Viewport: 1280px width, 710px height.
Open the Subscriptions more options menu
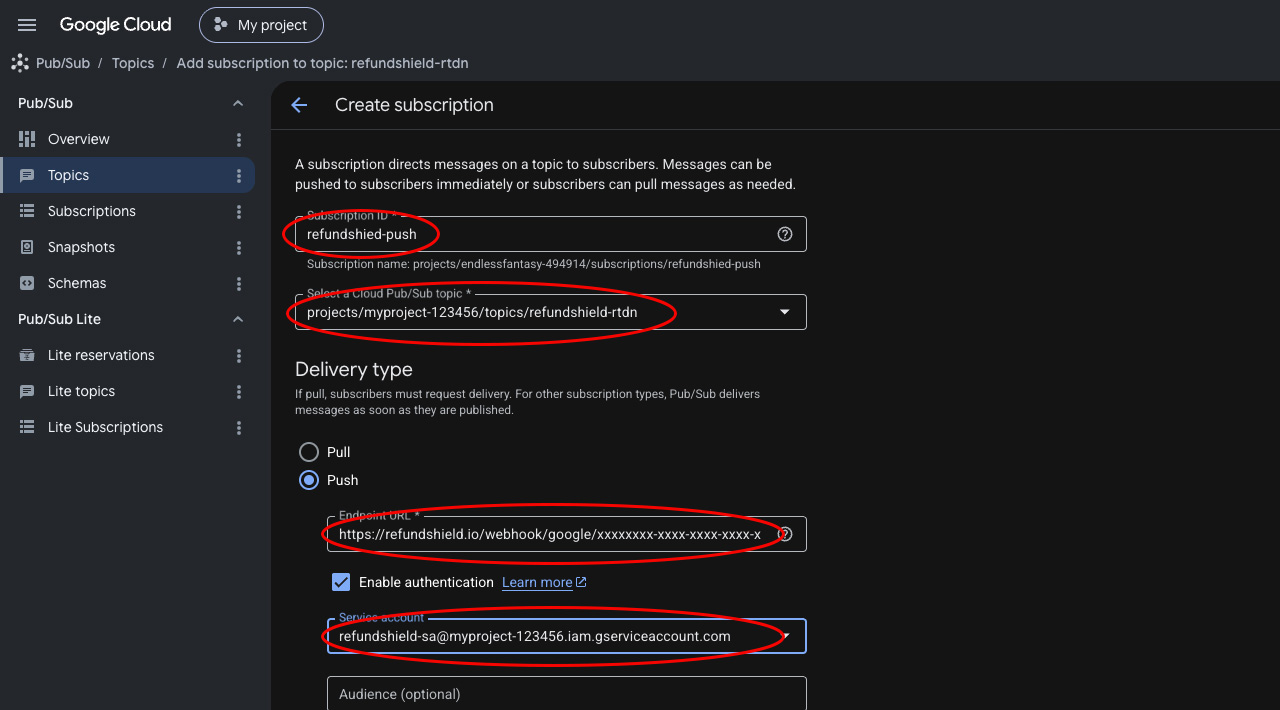(238, 211)
